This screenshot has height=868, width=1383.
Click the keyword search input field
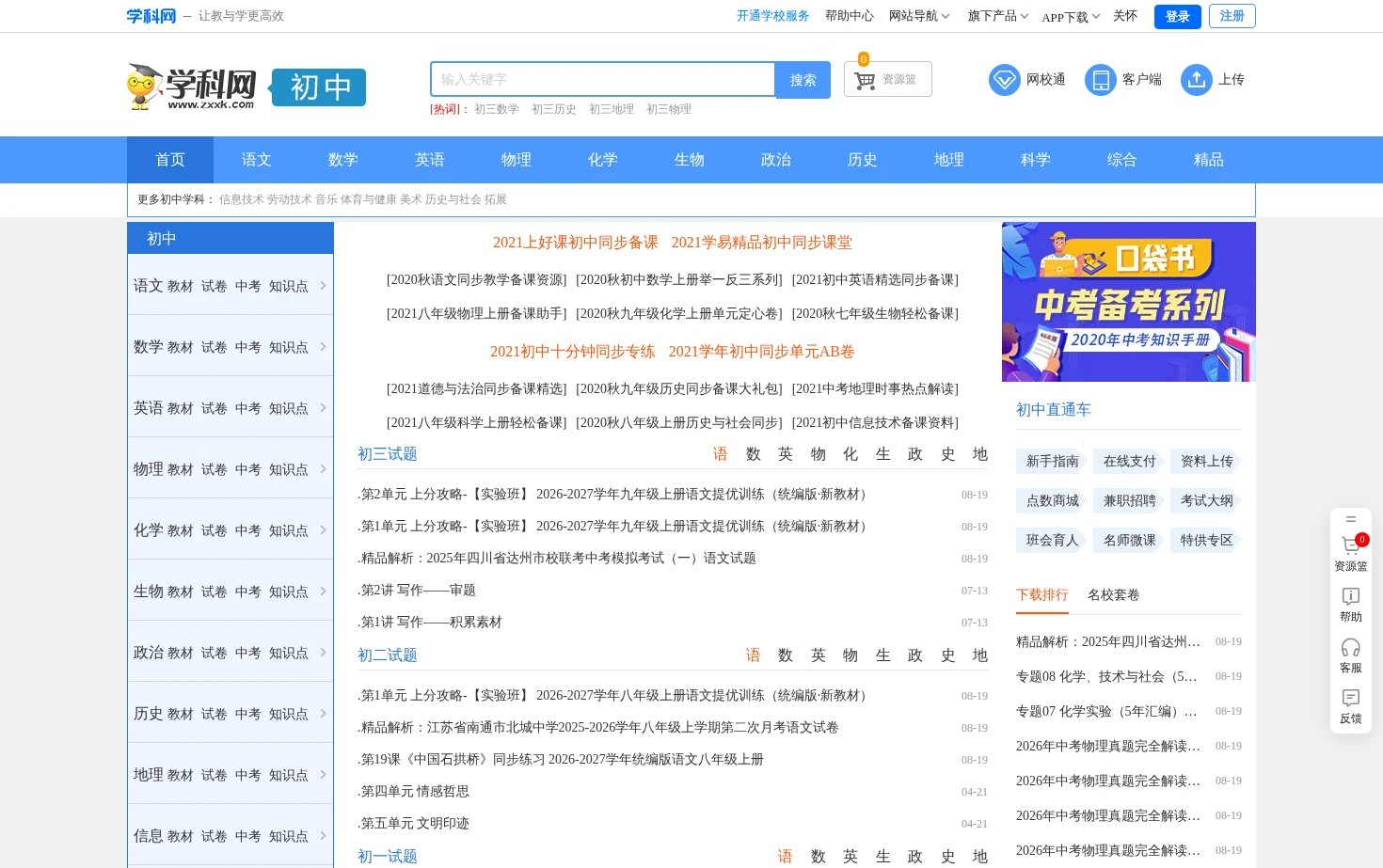click(603, 80)
